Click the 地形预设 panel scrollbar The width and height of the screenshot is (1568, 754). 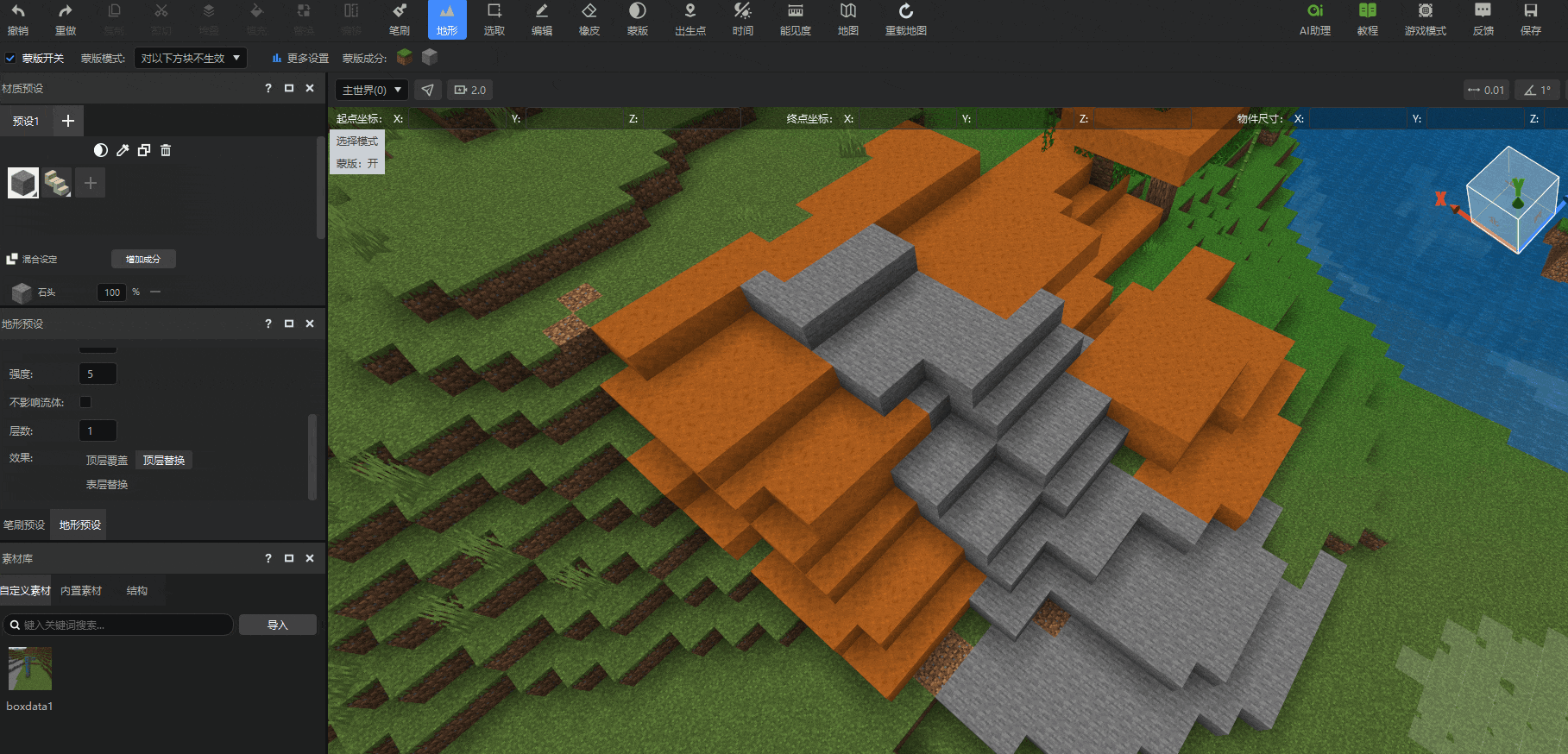[312, 456]
